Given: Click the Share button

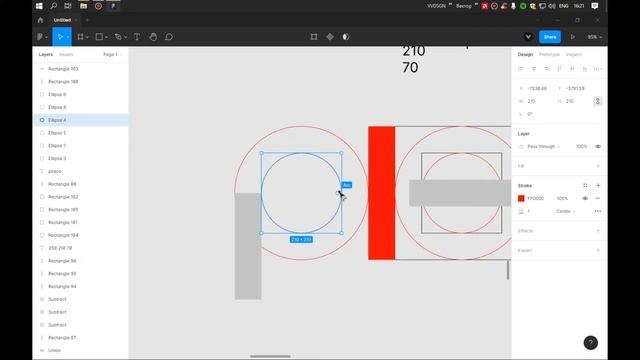Looking at the screenshot, I should coord(550,37).
